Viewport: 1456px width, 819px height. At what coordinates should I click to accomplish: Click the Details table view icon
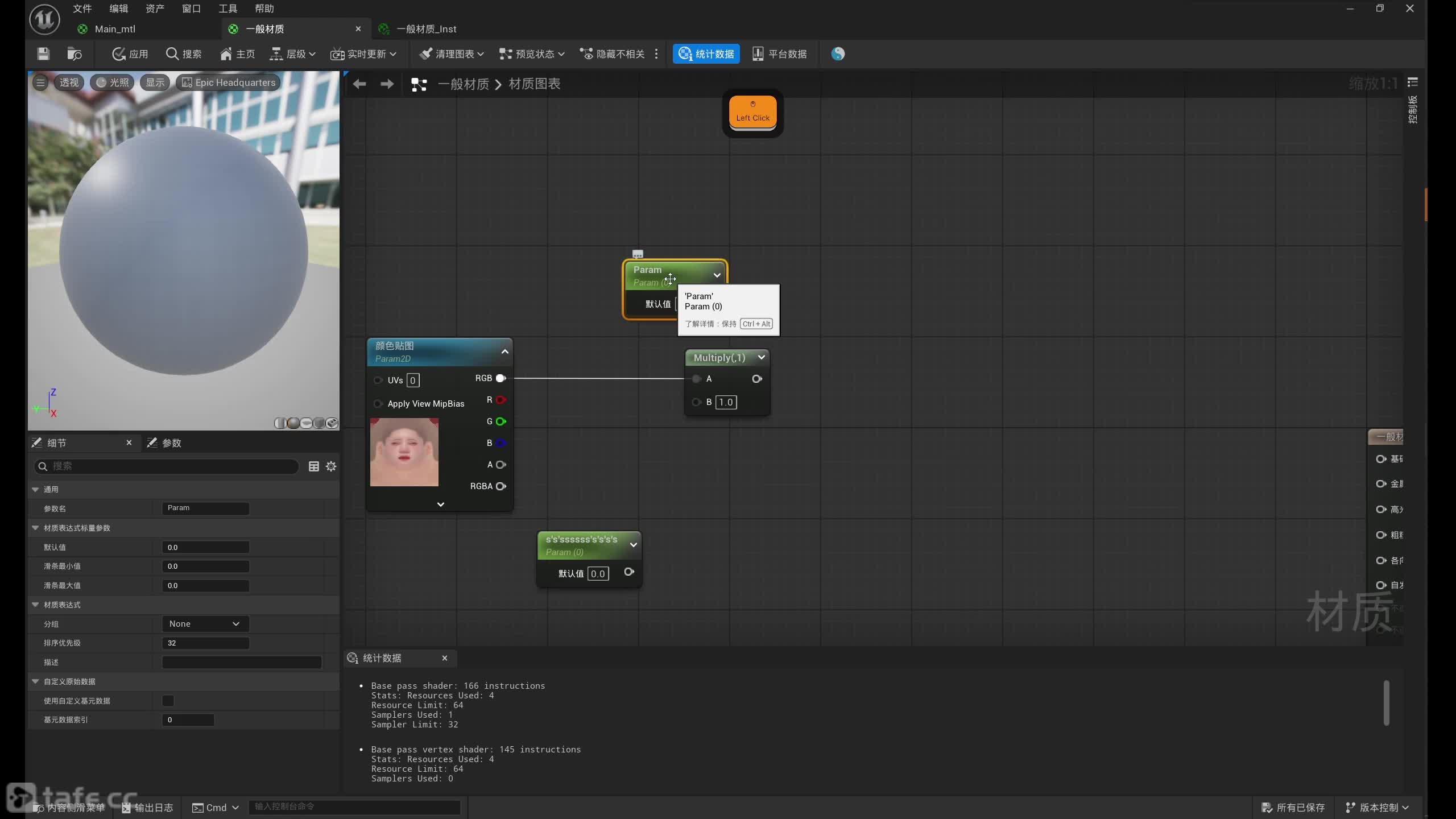313,466
